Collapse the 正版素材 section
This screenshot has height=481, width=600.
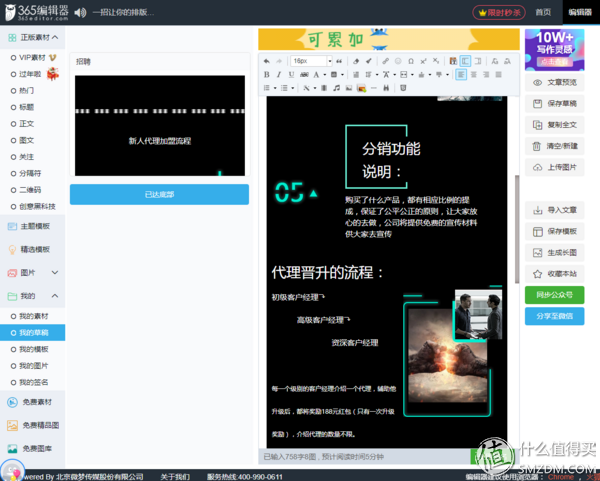click(x=55, y=37)
